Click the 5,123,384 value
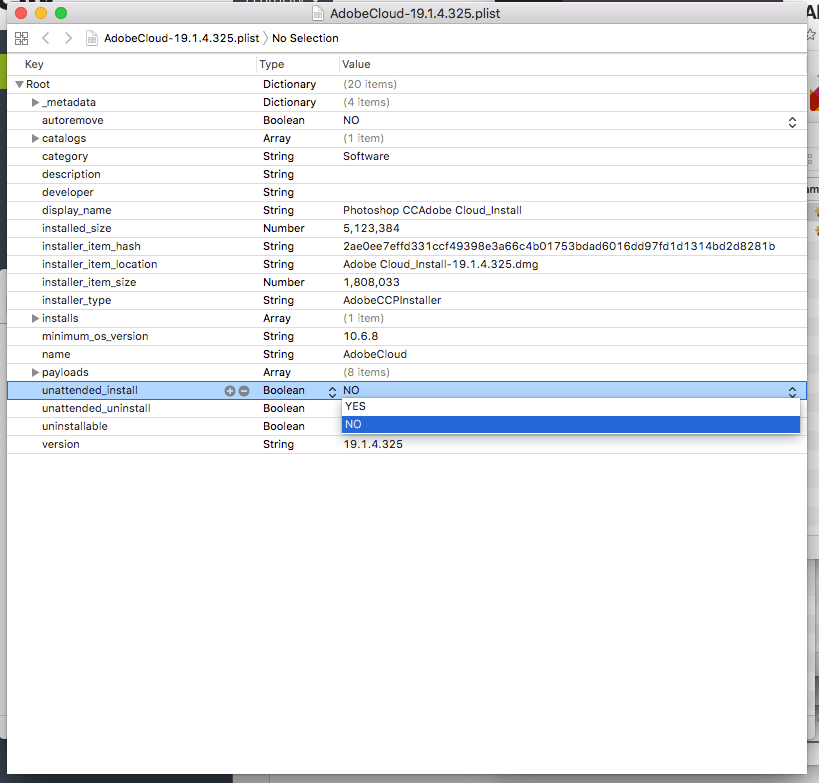Screen dimensions: 819x783 pyautogui.click(x=371, y=228)
